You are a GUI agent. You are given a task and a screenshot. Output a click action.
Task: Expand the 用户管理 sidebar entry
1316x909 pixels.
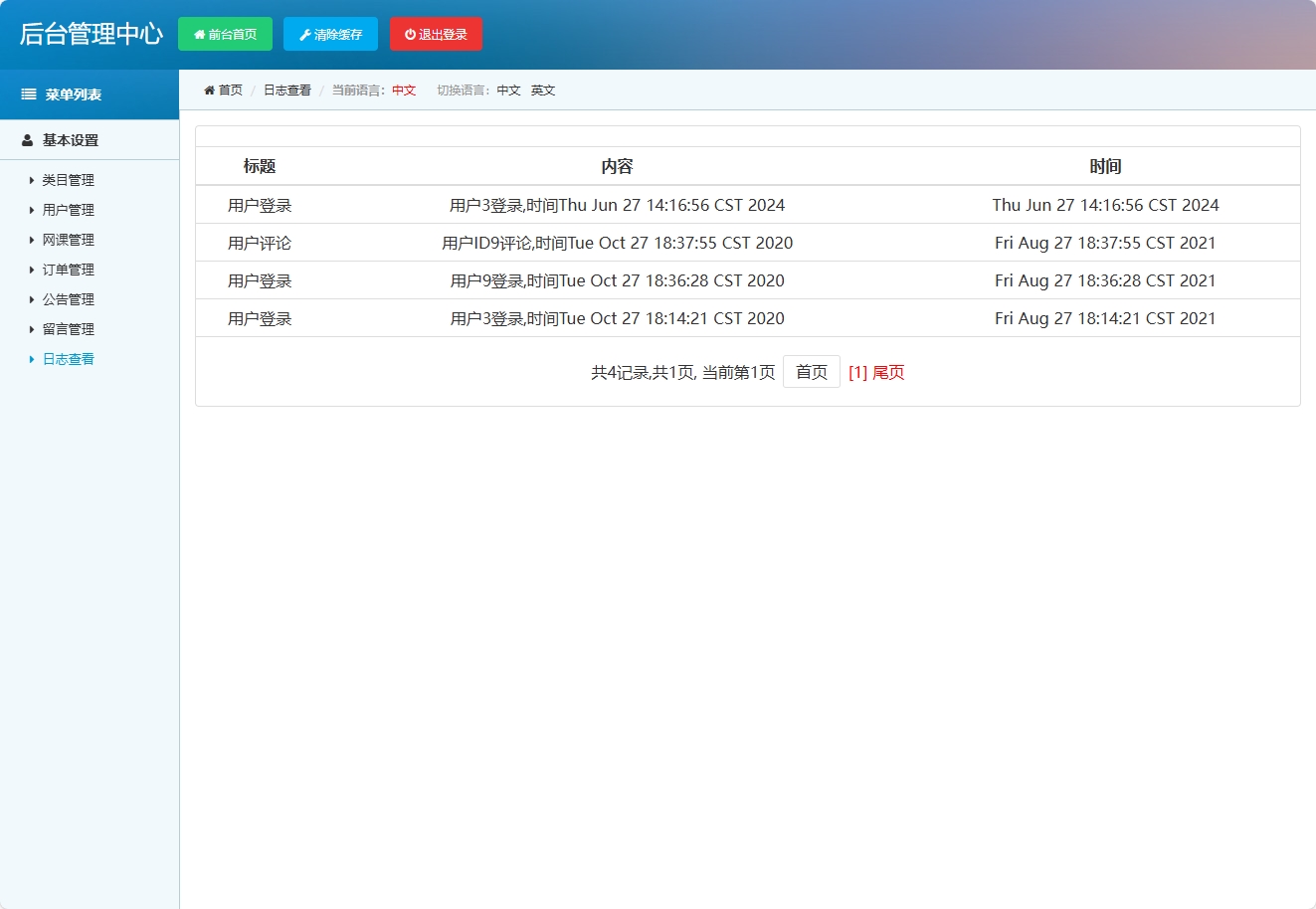coord(68,210)
